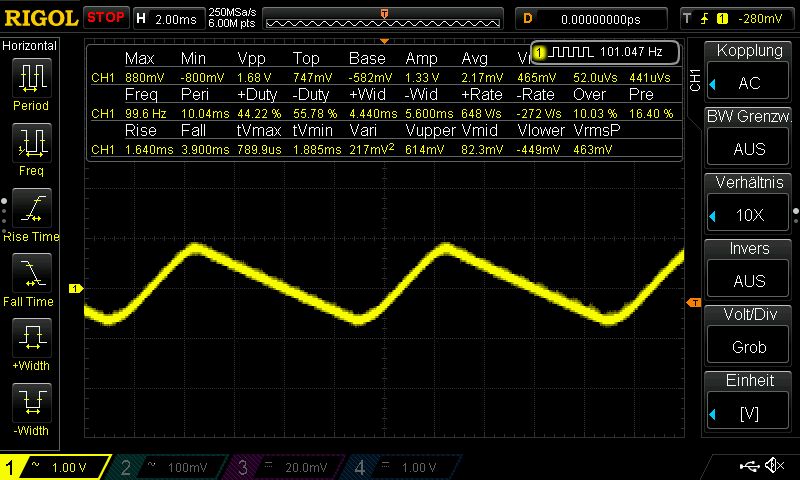Click the 101.047 Hz counter value

point(631,52)
